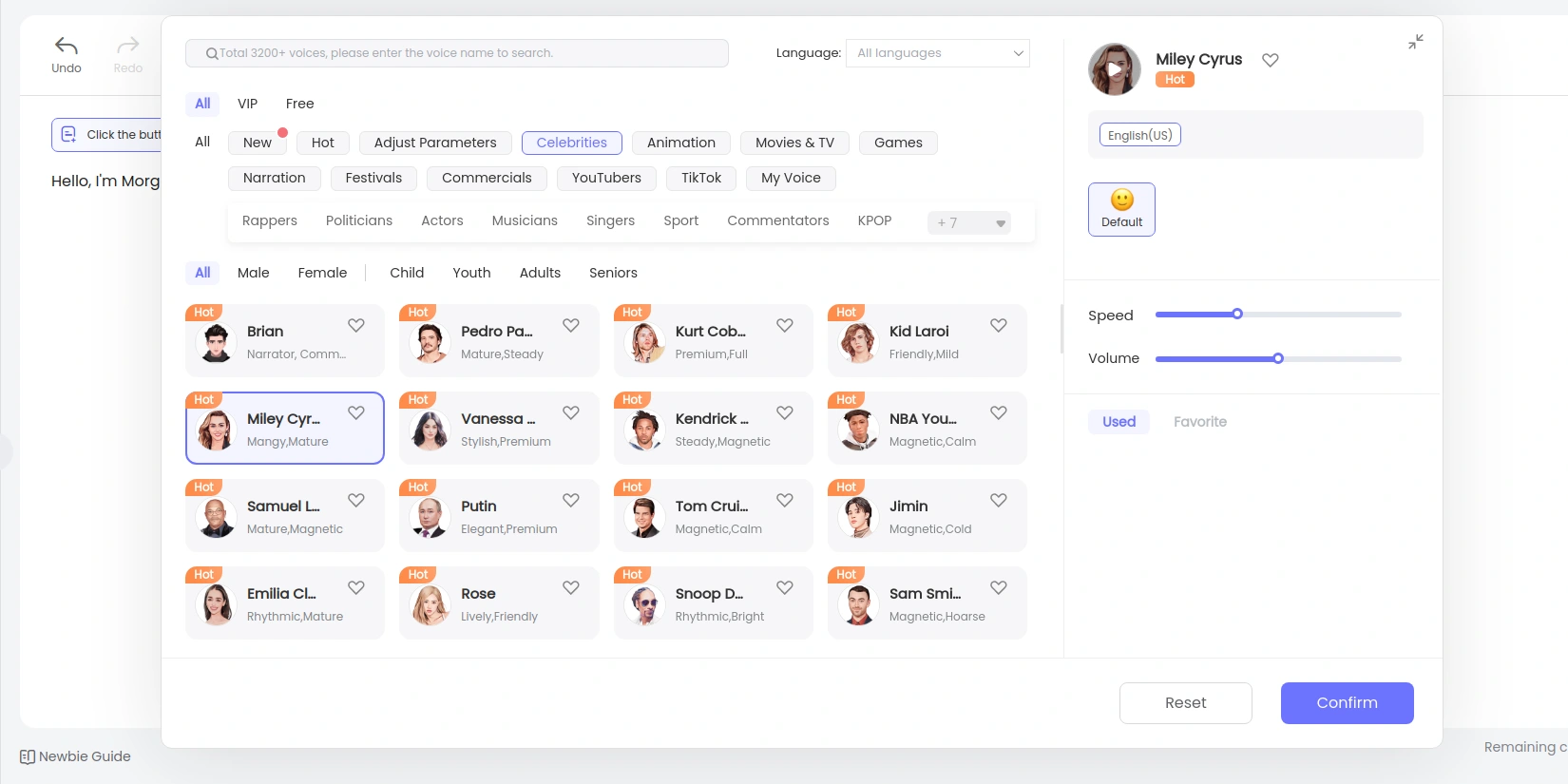Click Samuel L... avatar thumbnail
The image size is (1568, 784).
coord(216,518)
